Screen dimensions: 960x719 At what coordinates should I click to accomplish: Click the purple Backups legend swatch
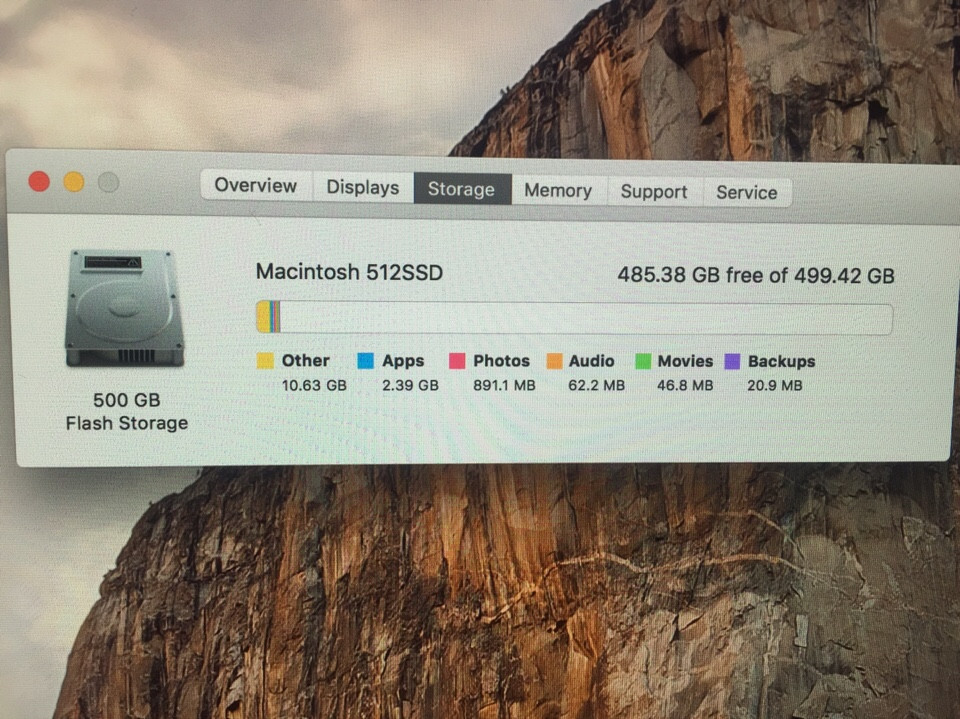click(x=732, y=361)
